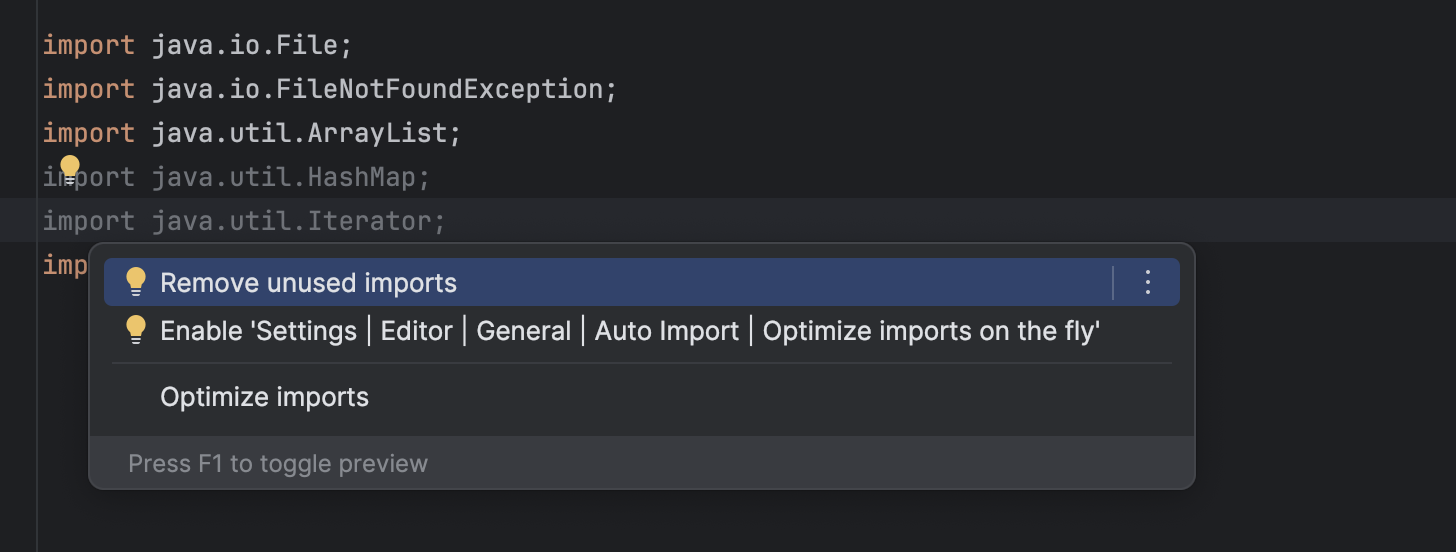The height and width of the screenshot is (552, 1456).
Task: Click the bulb icon beside Remove unused imports
Action: [x=136, y=282]
